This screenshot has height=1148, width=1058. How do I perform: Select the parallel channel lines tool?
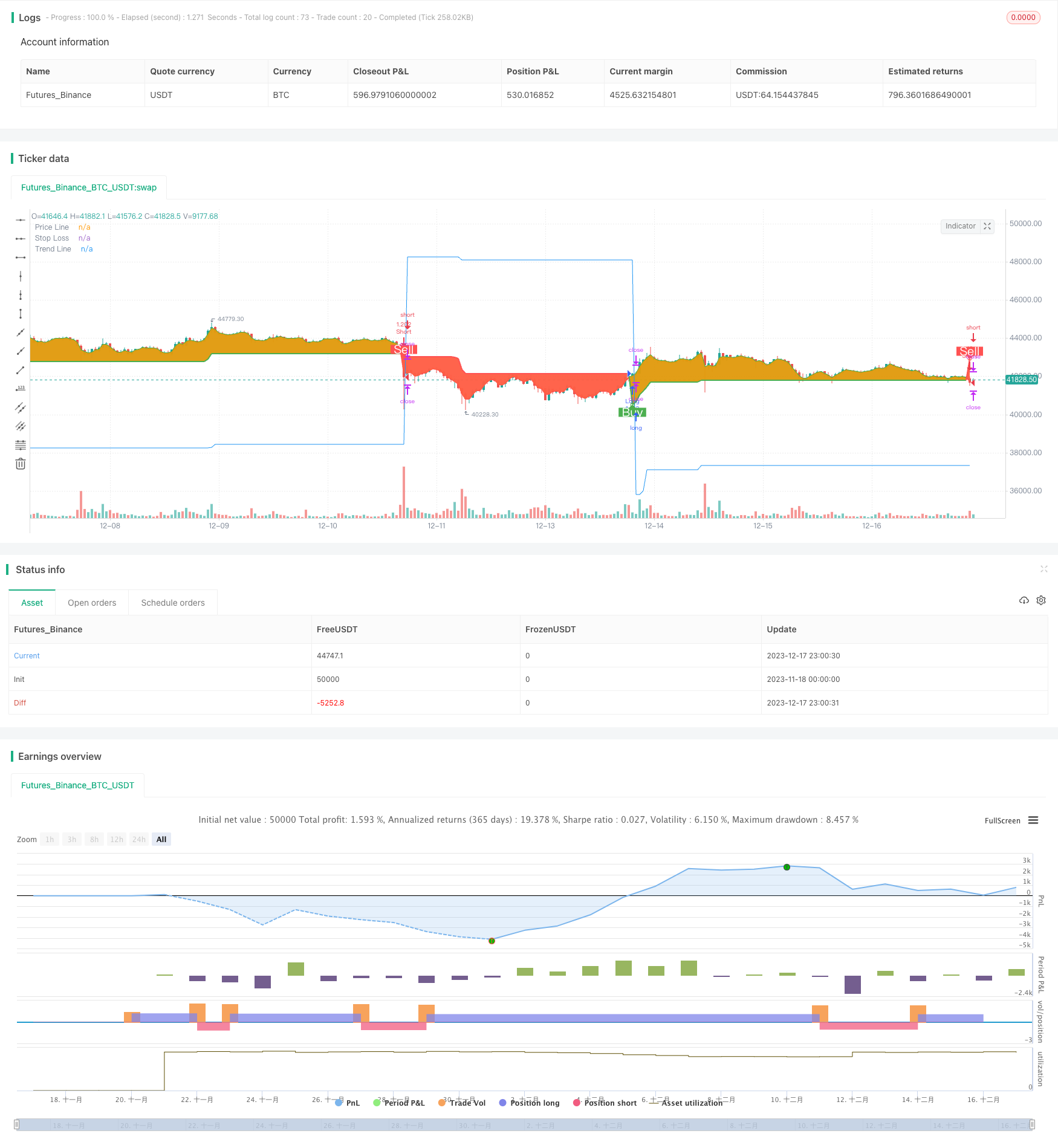(x=21, y=407)
